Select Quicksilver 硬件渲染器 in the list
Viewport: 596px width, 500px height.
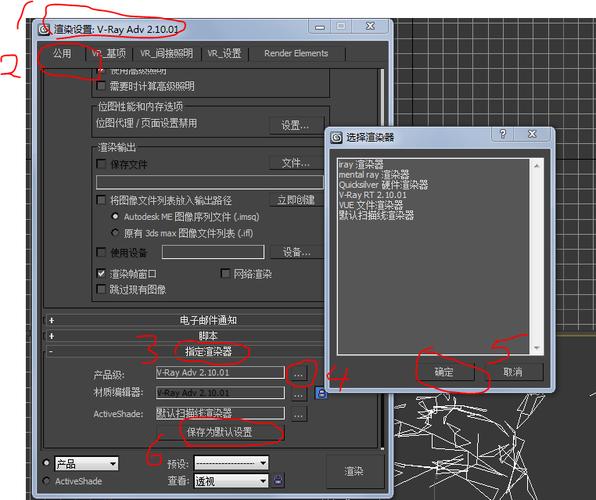click(x=383, y=185)
